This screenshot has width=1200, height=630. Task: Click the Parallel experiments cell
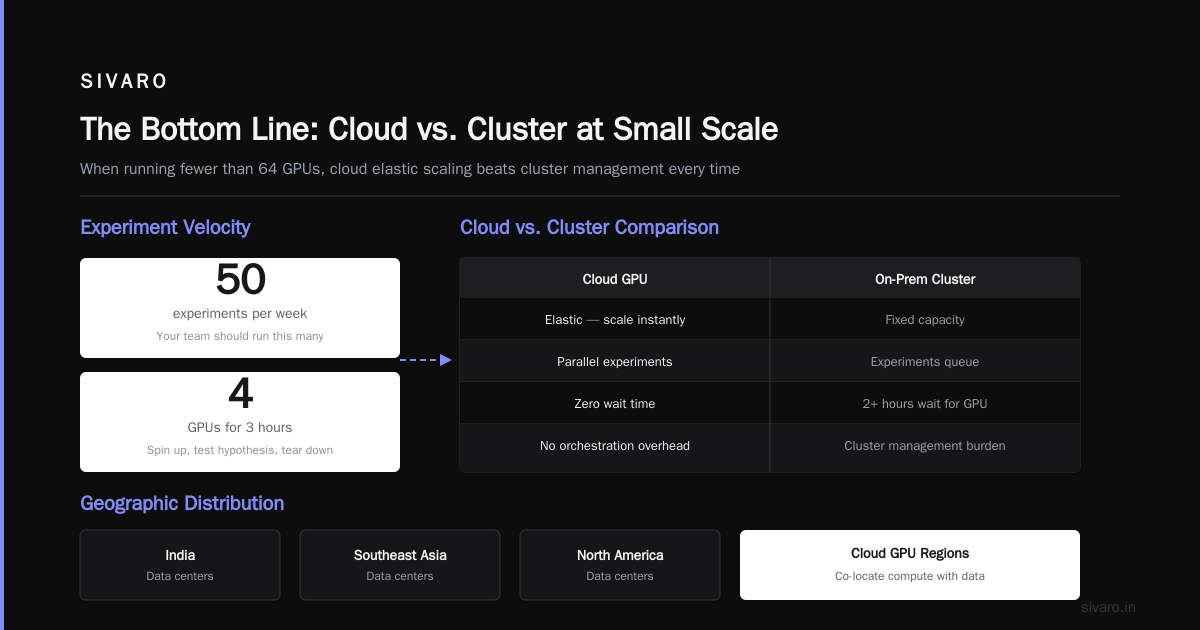(615, 362)
